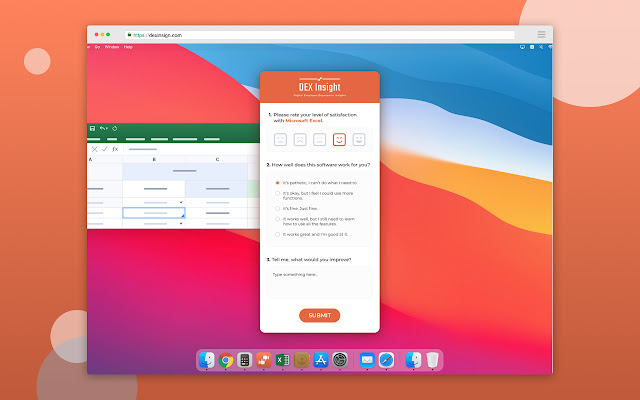Click the lock icon in the address bar
Image resolution: width=640 pixels, height=400 pixels.
coord(129,35)
